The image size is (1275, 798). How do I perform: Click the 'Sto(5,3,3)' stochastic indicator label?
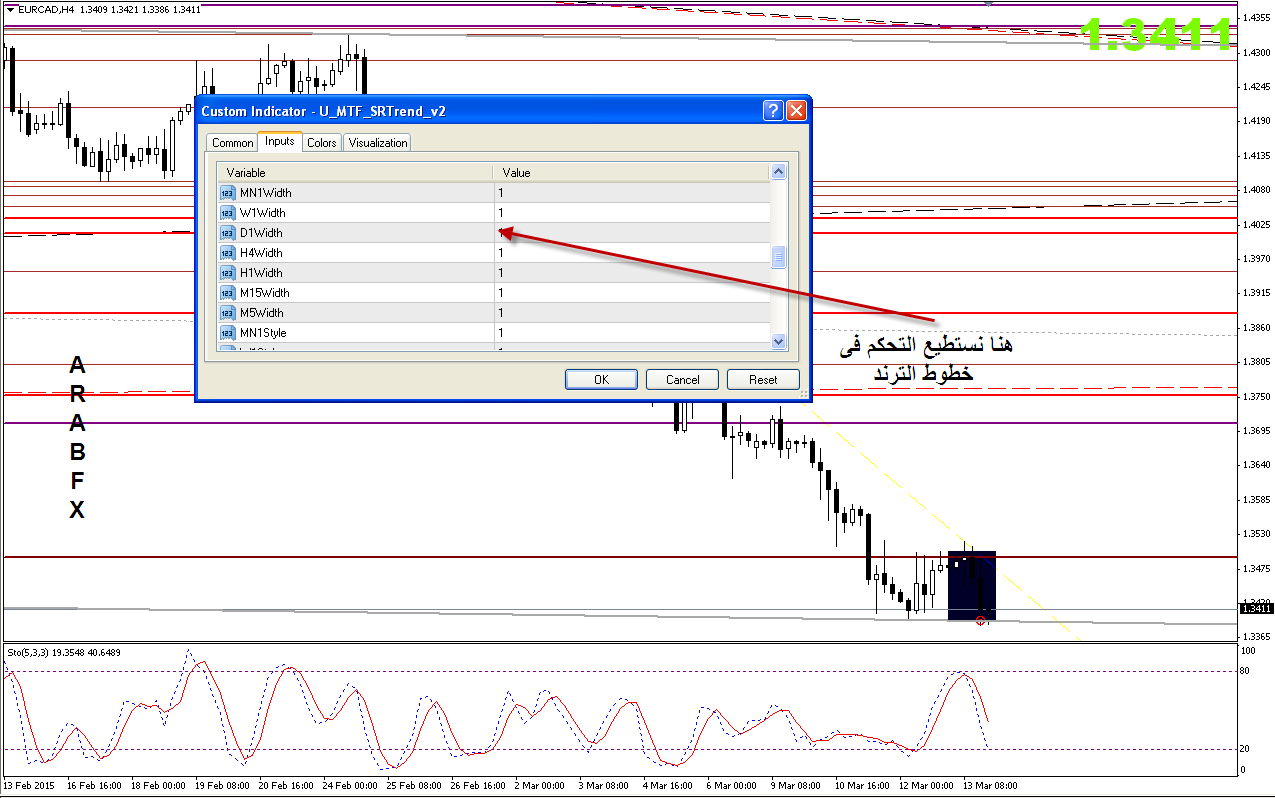point(29,652)
